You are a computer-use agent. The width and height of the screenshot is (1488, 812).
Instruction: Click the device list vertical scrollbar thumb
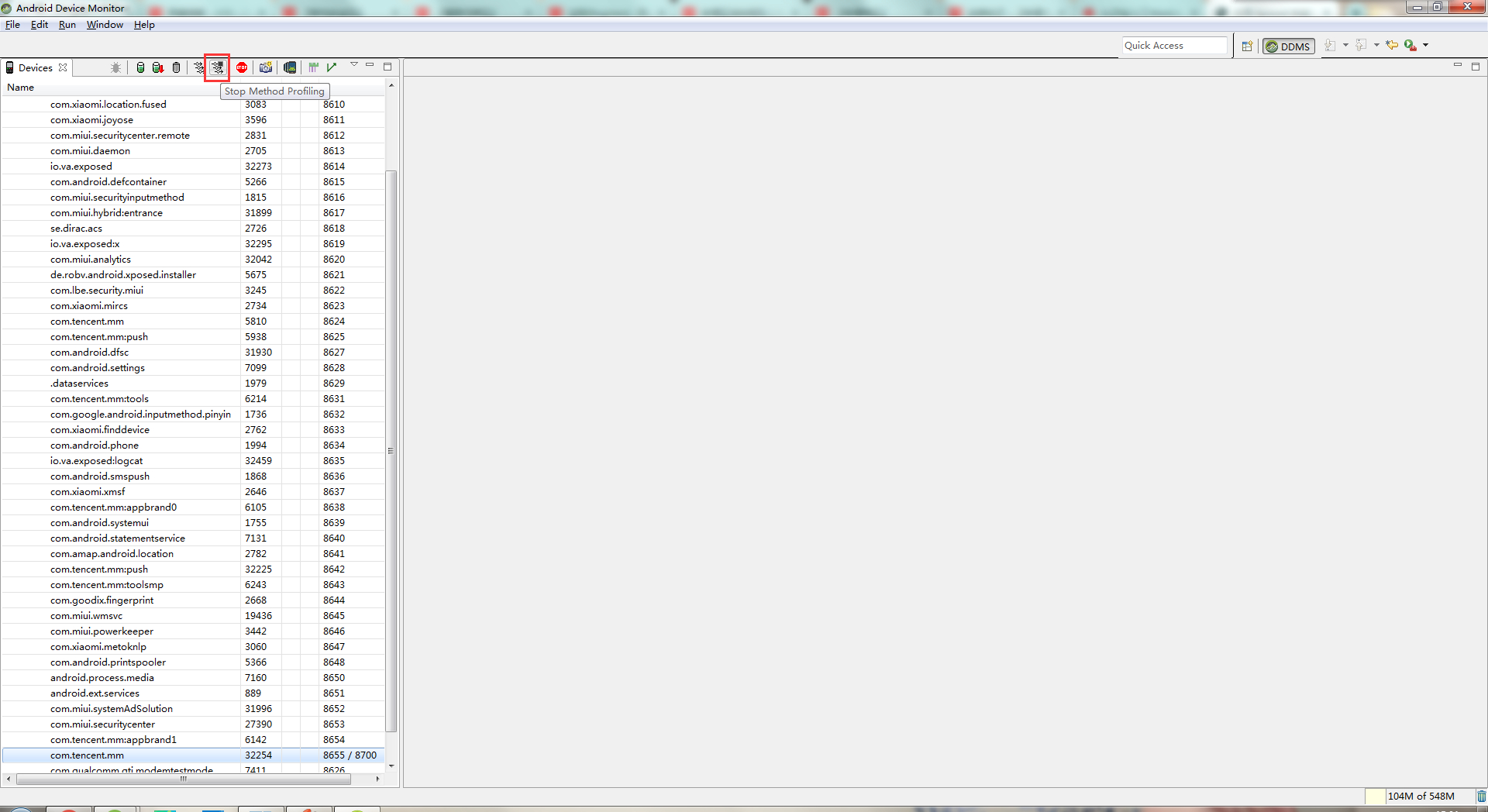click(391, 450)
